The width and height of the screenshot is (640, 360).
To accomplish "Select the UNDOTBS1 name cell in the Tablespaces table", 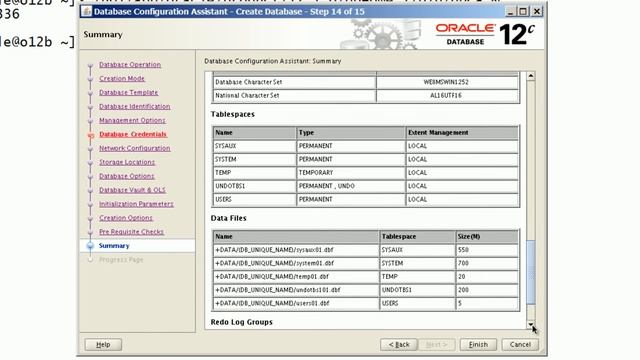I will tap(254, 186).
